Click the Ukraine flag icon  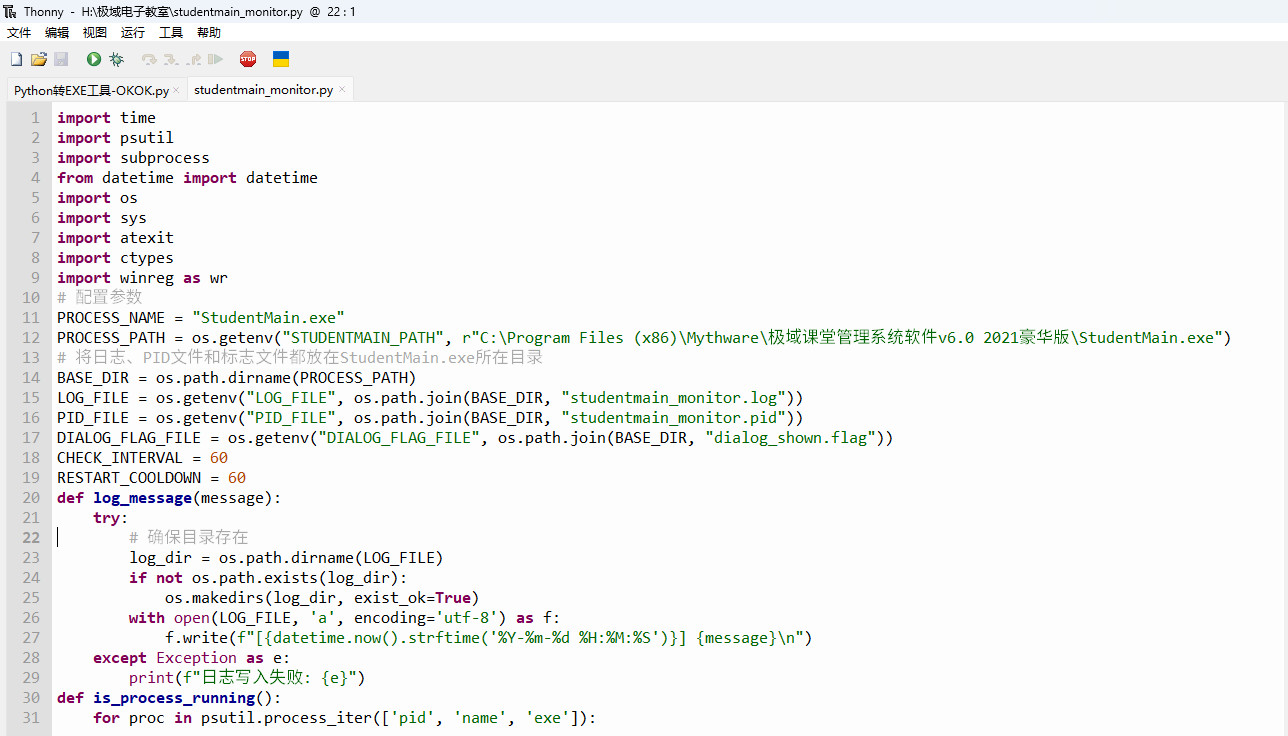click(281, 60)
